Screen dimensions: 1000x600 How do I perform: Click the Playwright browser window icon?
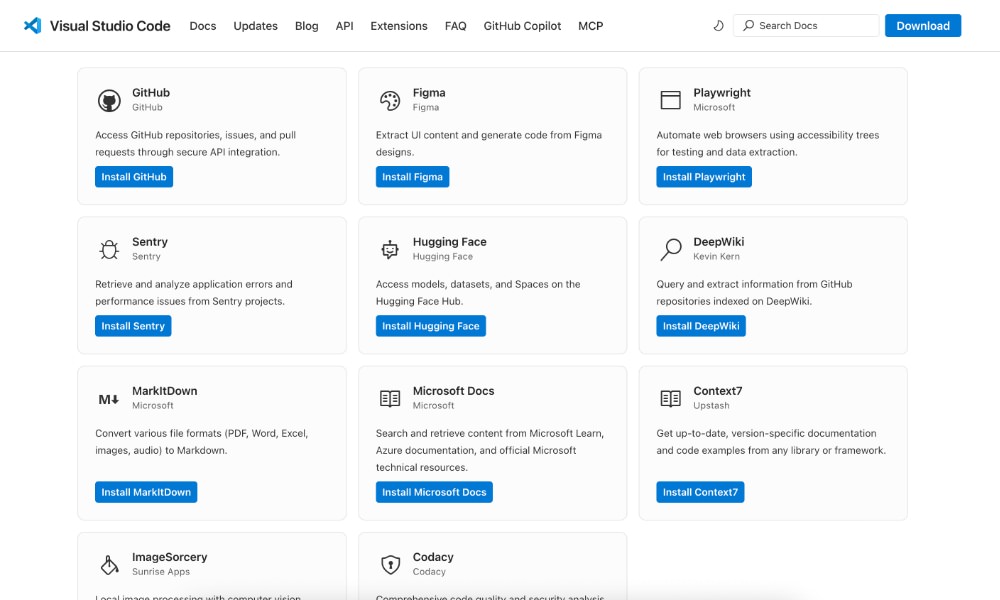pyautogui.click(x=671, y=99)
